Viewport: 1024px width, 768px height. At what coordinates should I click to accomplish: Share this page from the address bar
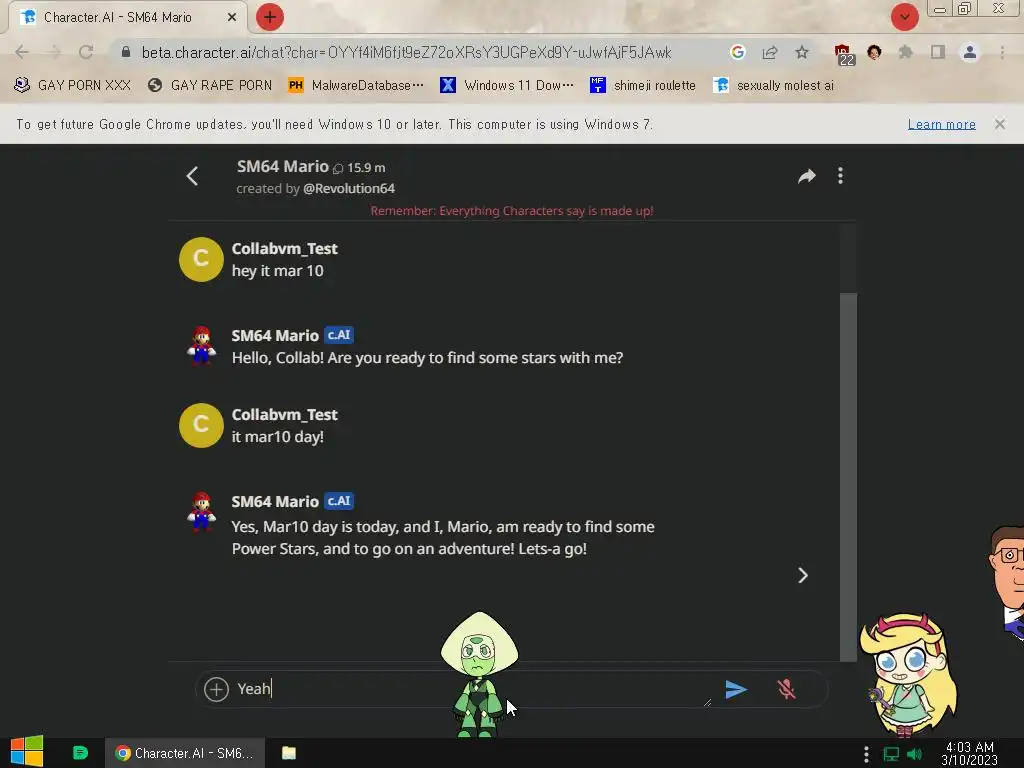pyautogui.click(x=770, y=52)
